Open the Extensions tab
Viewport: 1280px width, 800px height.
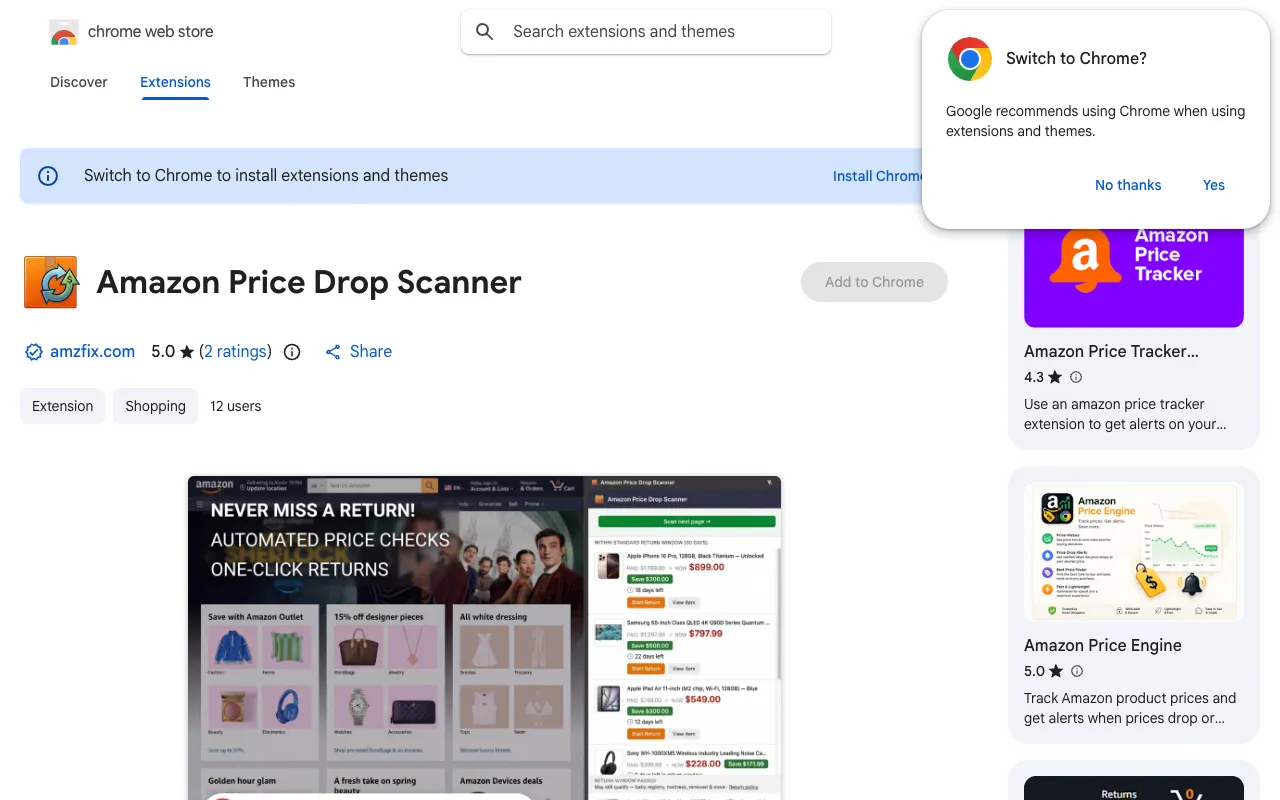(175, 82)
